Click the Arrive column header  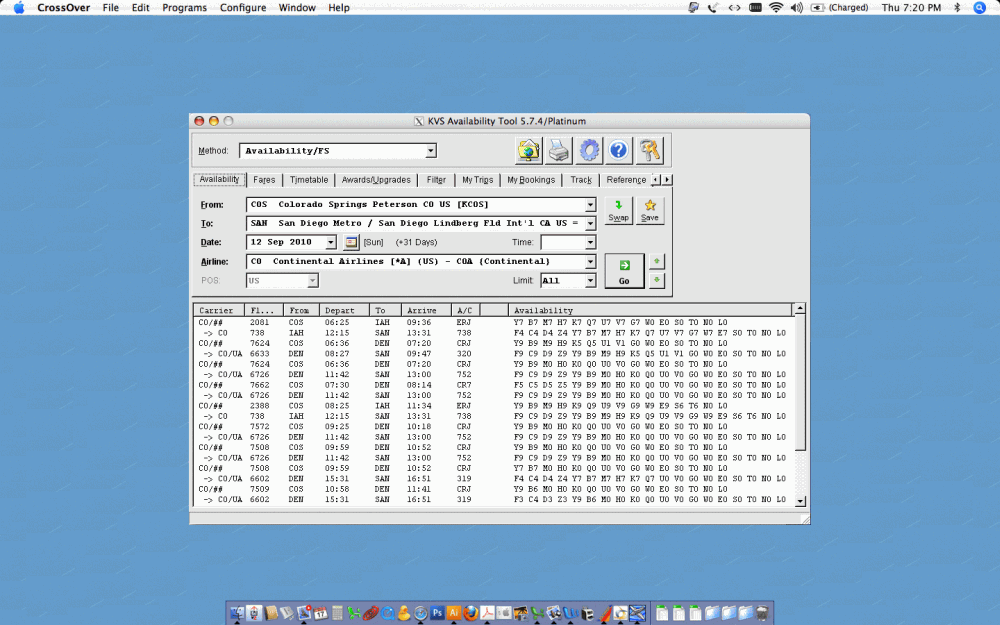pyautogui.click(x=426, y=311)
